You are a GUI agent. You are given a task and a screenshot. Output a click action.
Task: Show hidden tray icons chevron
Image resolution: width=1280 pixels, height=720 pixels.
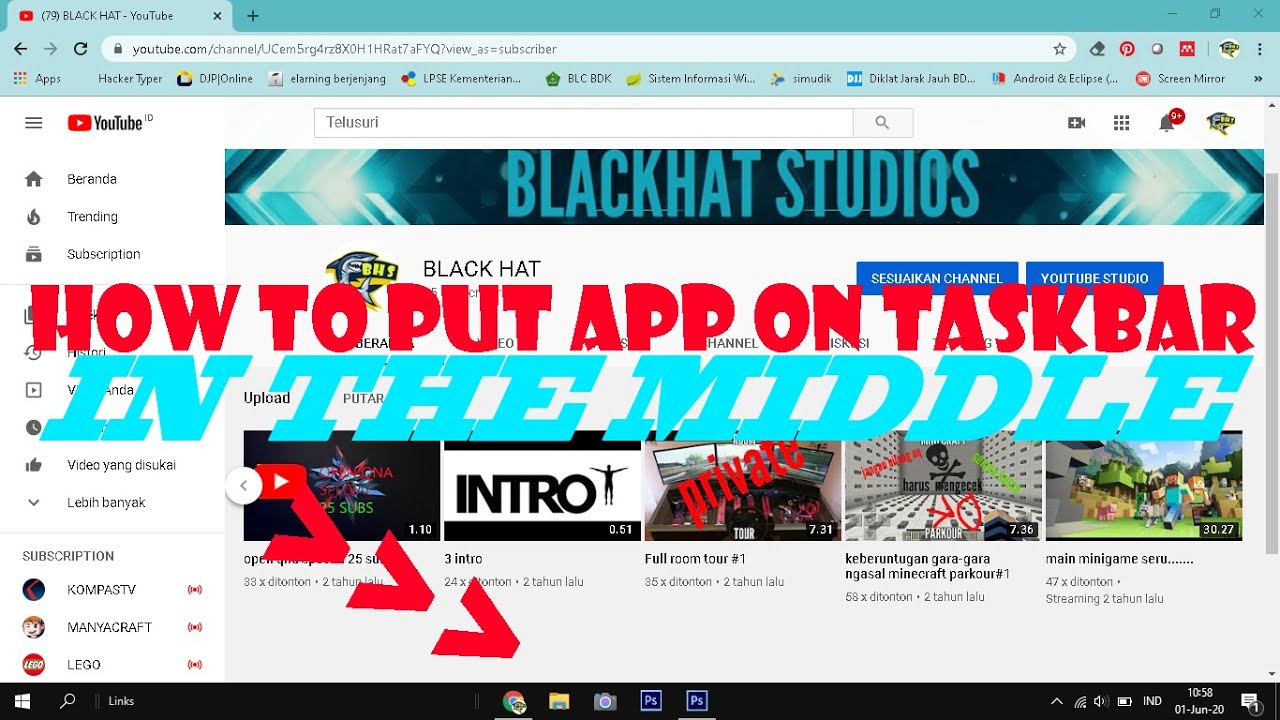click(x=1057, y=701)
